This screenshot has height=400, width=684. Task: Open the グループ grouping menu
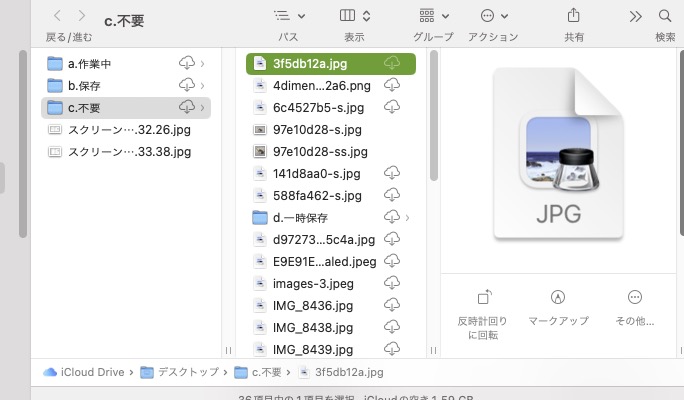coord(434,16)
